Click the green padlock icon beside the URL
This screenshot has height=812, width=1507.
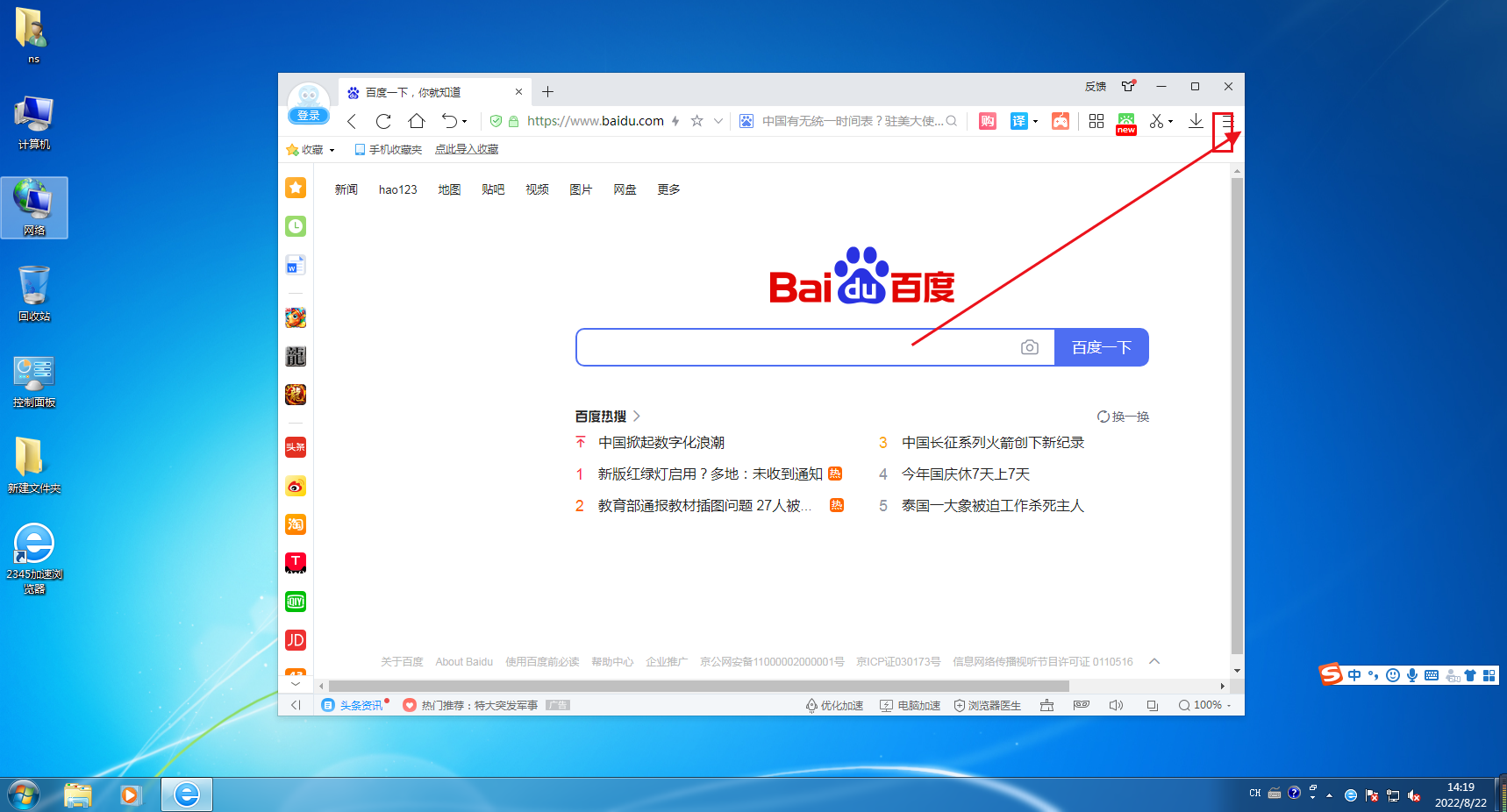513,121
